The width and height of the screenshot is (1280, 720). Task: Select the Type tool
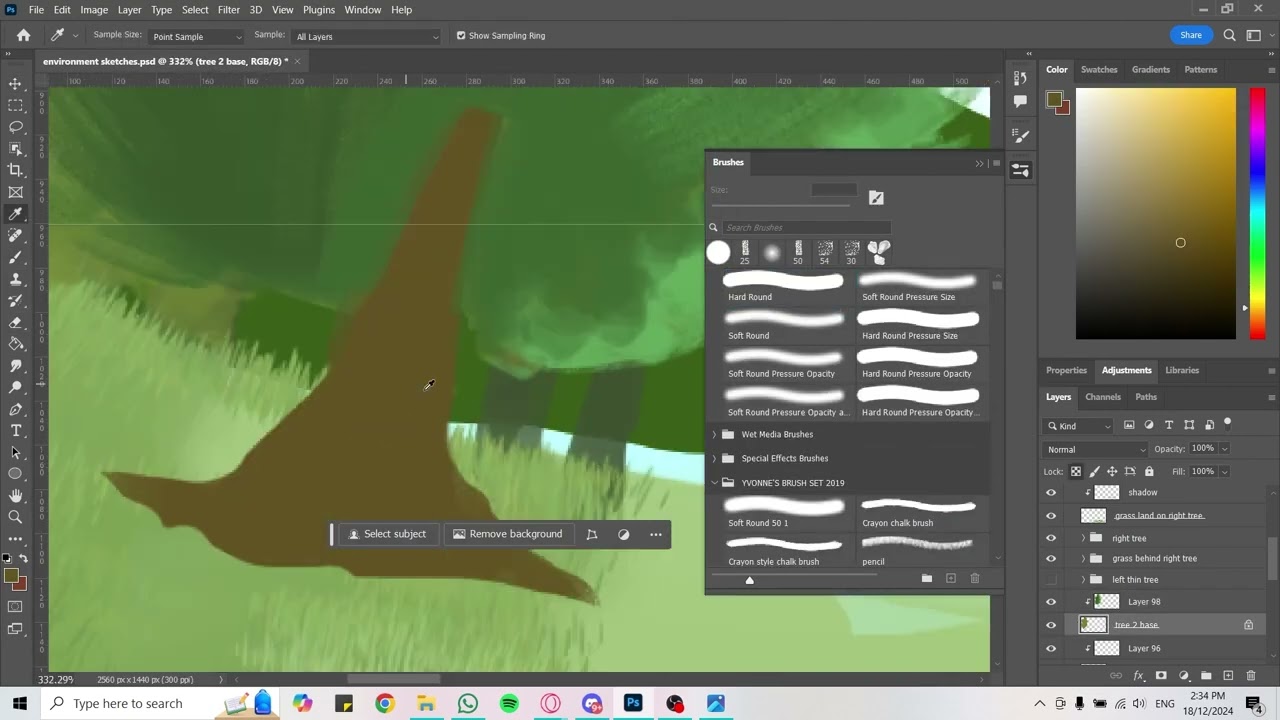click(16, 431)
